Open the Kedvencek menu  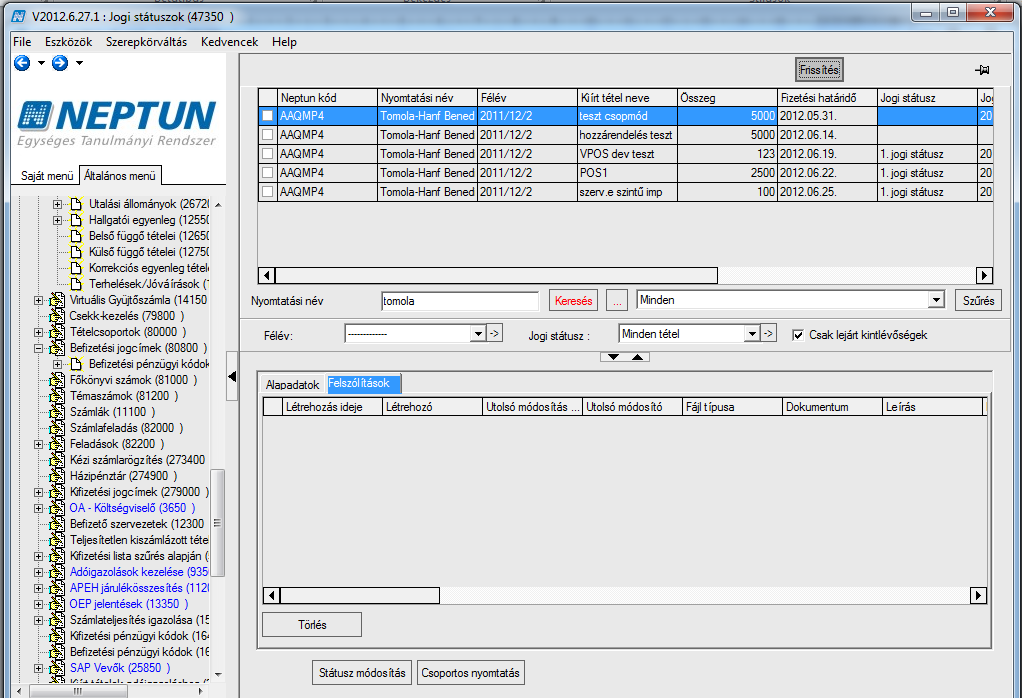(229, 42)
